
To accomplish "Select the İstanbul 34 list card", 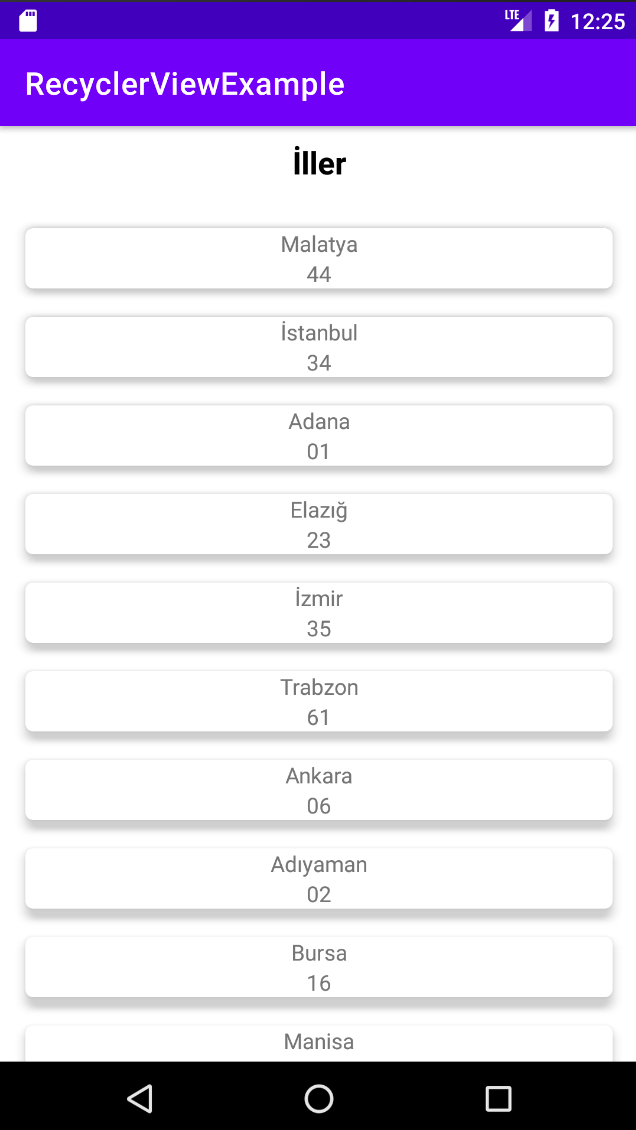I will click(318, 347).
